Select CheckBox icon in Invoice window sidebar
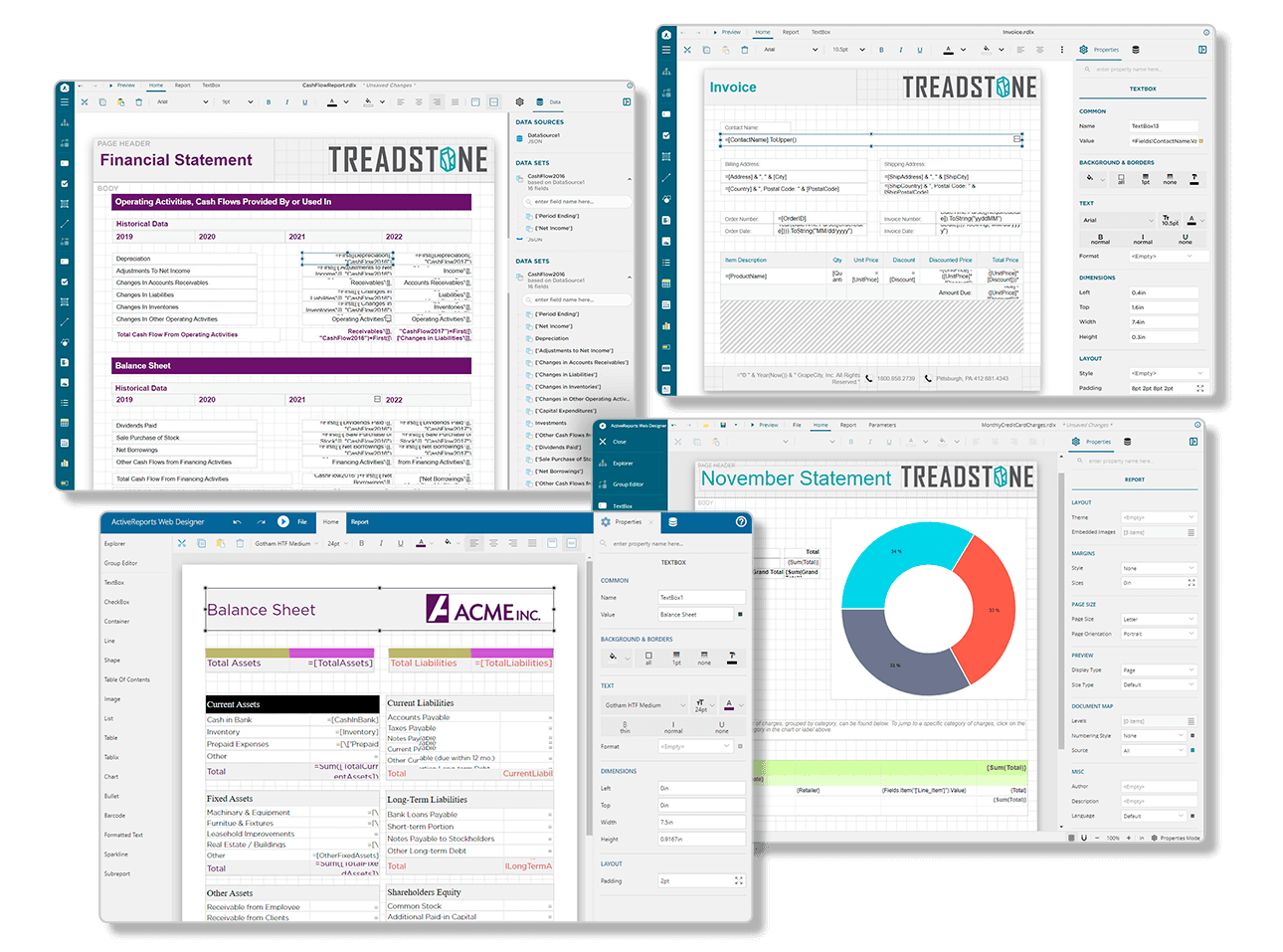 (665, 135)
